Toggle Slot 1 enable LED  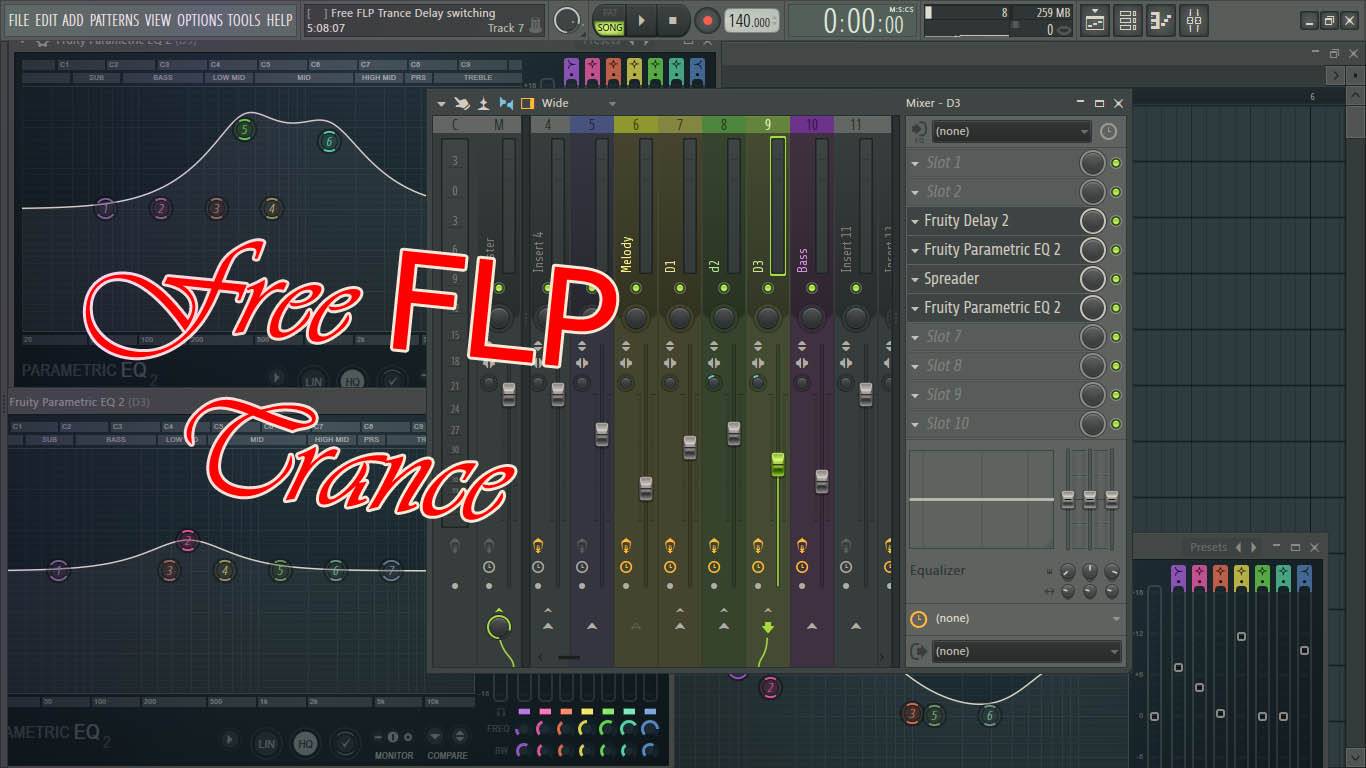coord(1116,163)
